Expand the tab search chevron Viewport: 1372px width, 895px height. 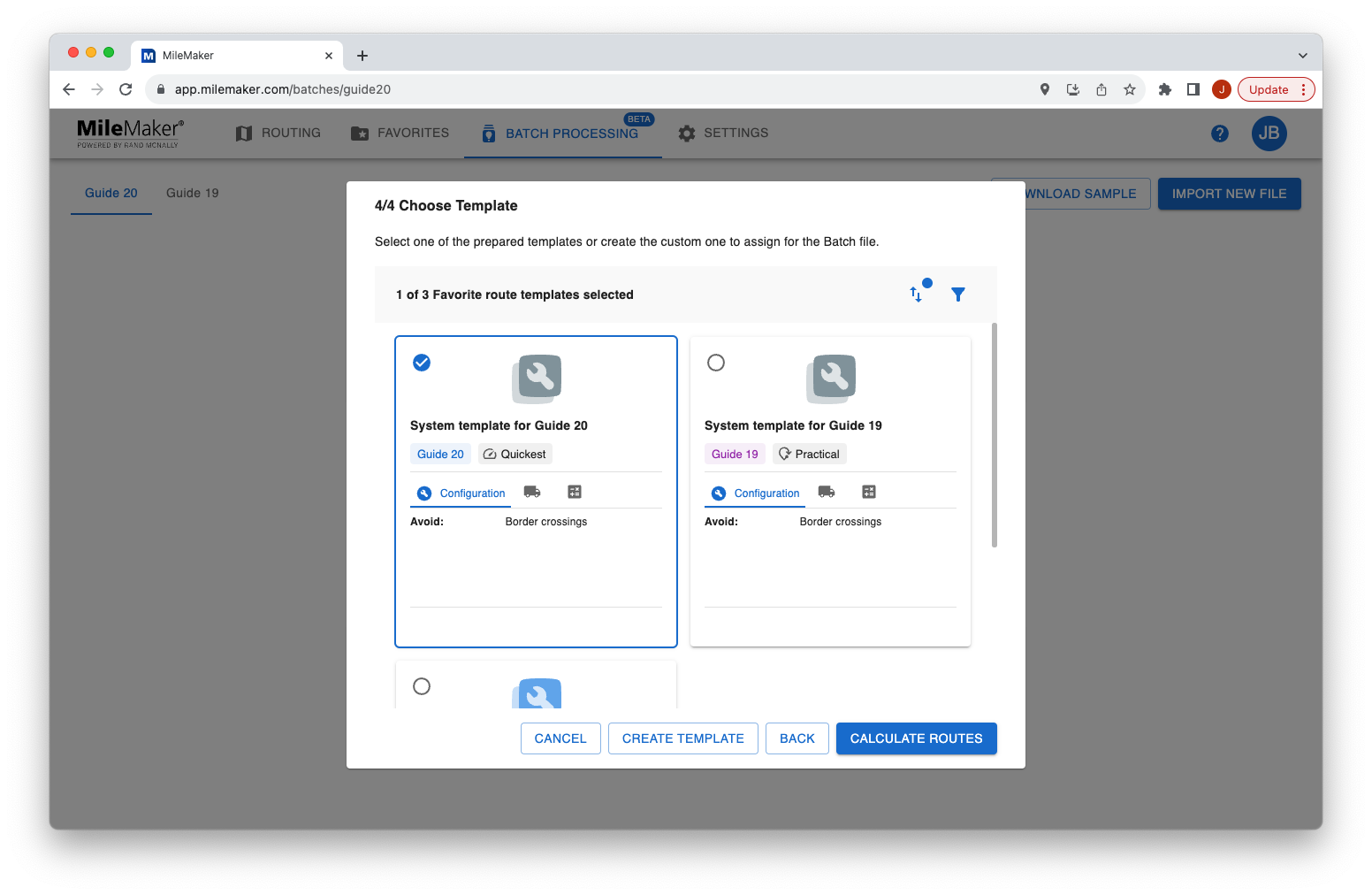(x=1302, y=56)
